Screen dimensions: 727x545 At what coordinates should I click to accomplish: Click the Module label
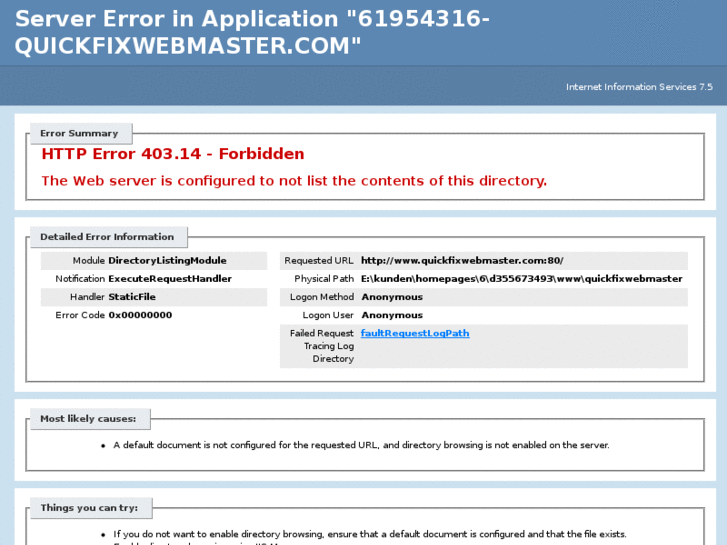(x=89, y=260)
